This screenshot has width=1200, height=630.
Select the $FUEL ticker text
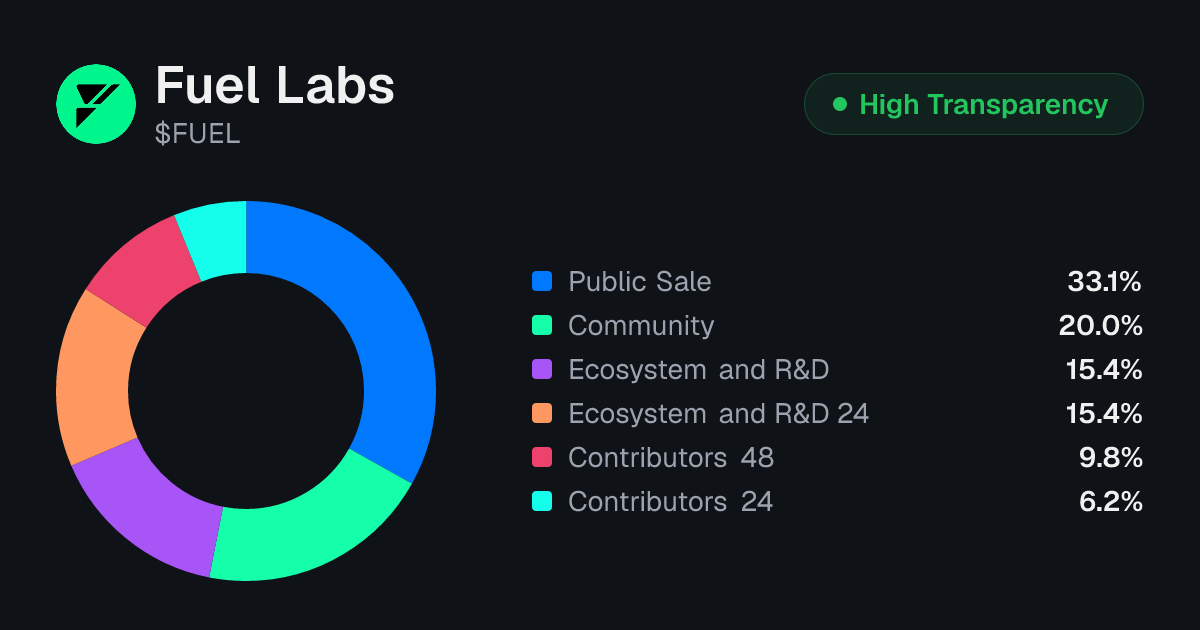tap(198, 134)
